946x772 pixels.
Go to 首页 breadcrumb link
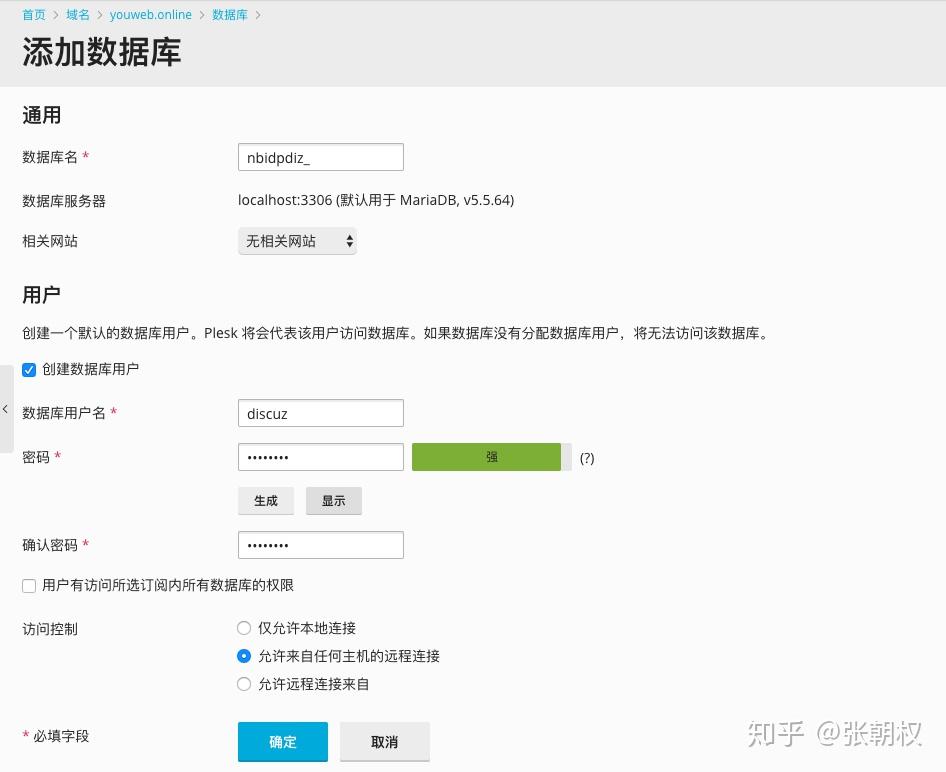34,14
